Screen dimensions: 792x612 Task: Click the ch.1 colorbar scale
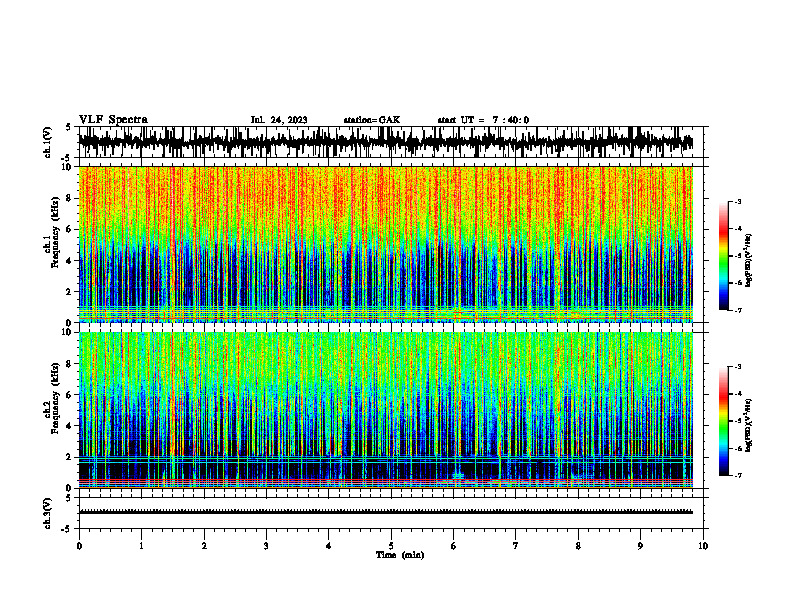pyautogui.click(x=724, y=256)
